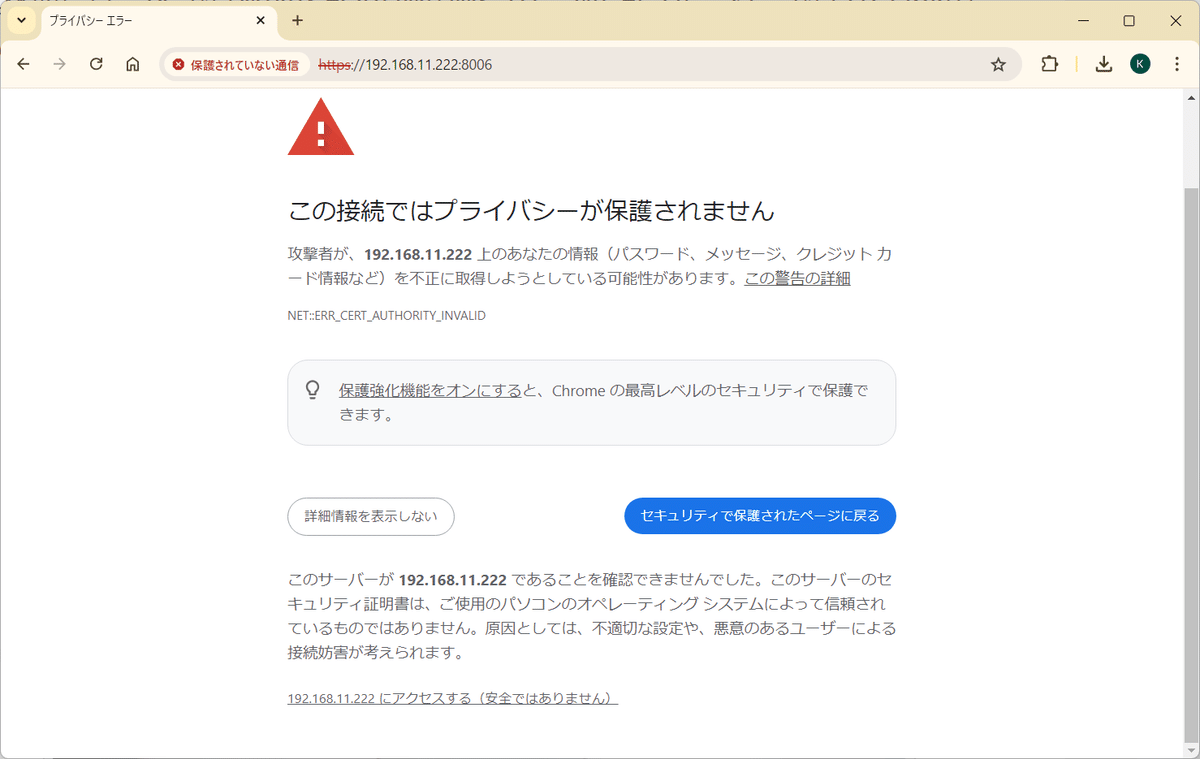Open a new tab with plus button

click(297, 21)
